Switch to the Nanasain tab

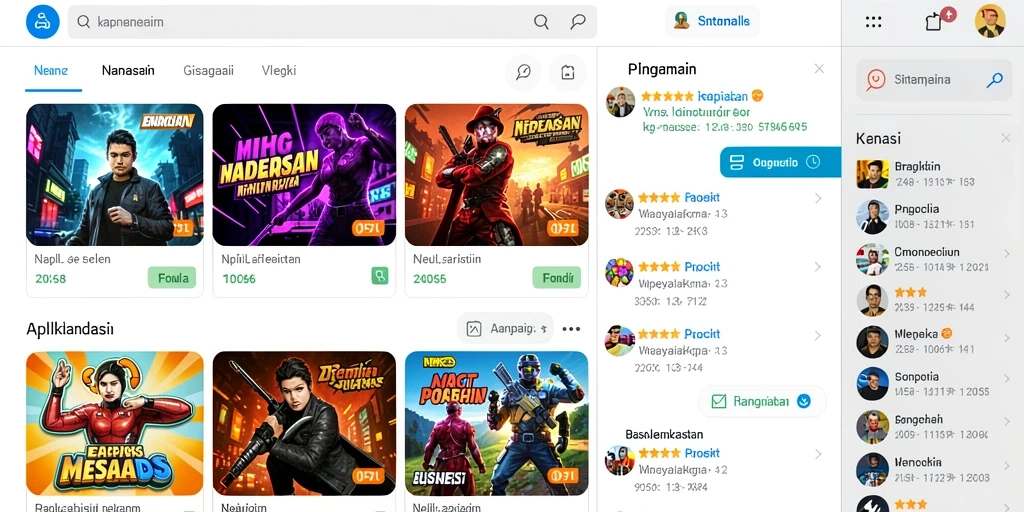pyautogui.click(x=128, y=71)
